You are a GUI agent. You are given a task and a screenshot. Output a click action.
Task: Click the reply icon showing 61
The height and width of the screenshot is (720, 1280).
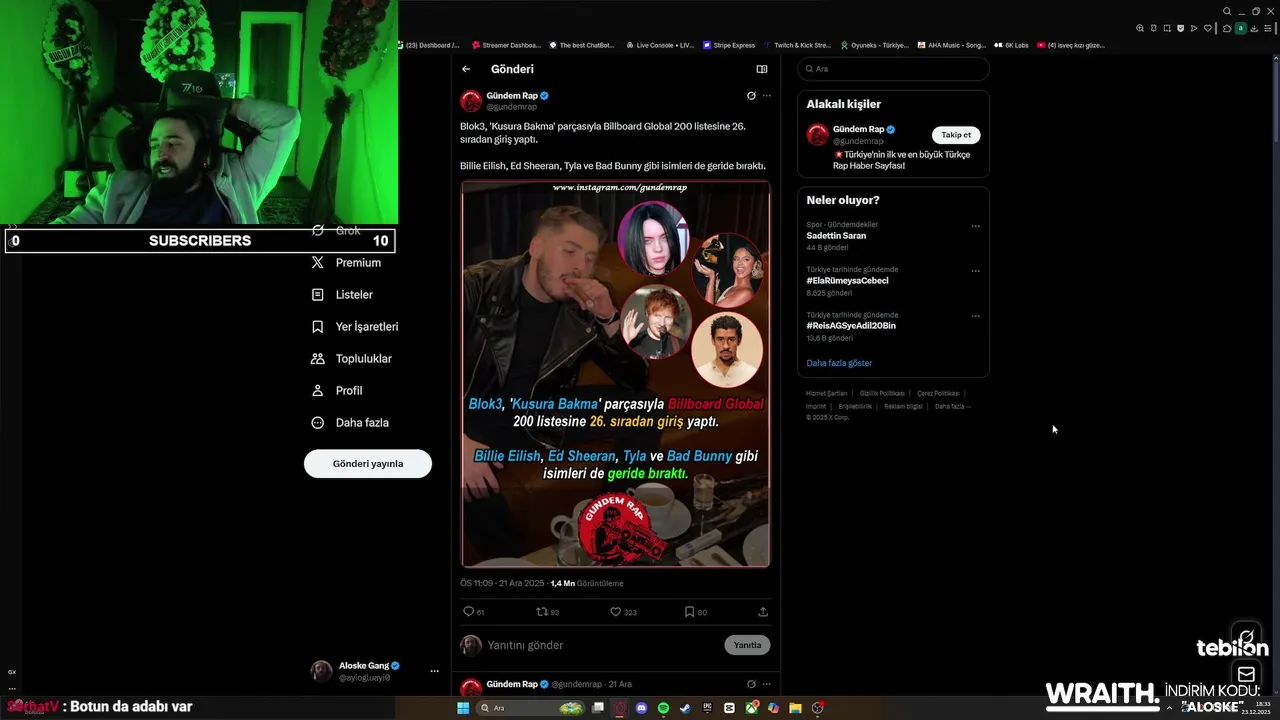(473, 612)
